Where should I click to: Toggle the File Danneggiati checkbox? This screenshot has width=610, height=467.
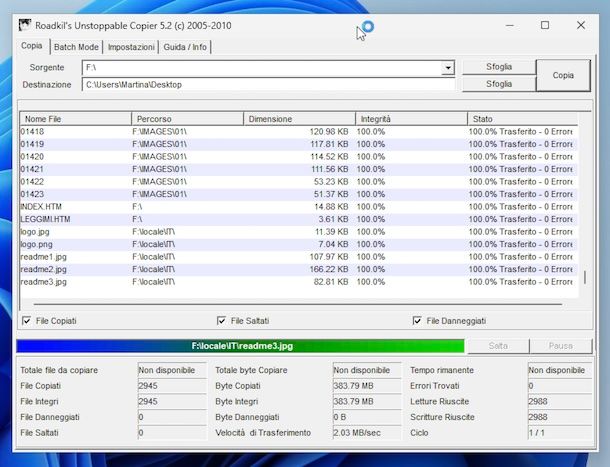point(417,321)
